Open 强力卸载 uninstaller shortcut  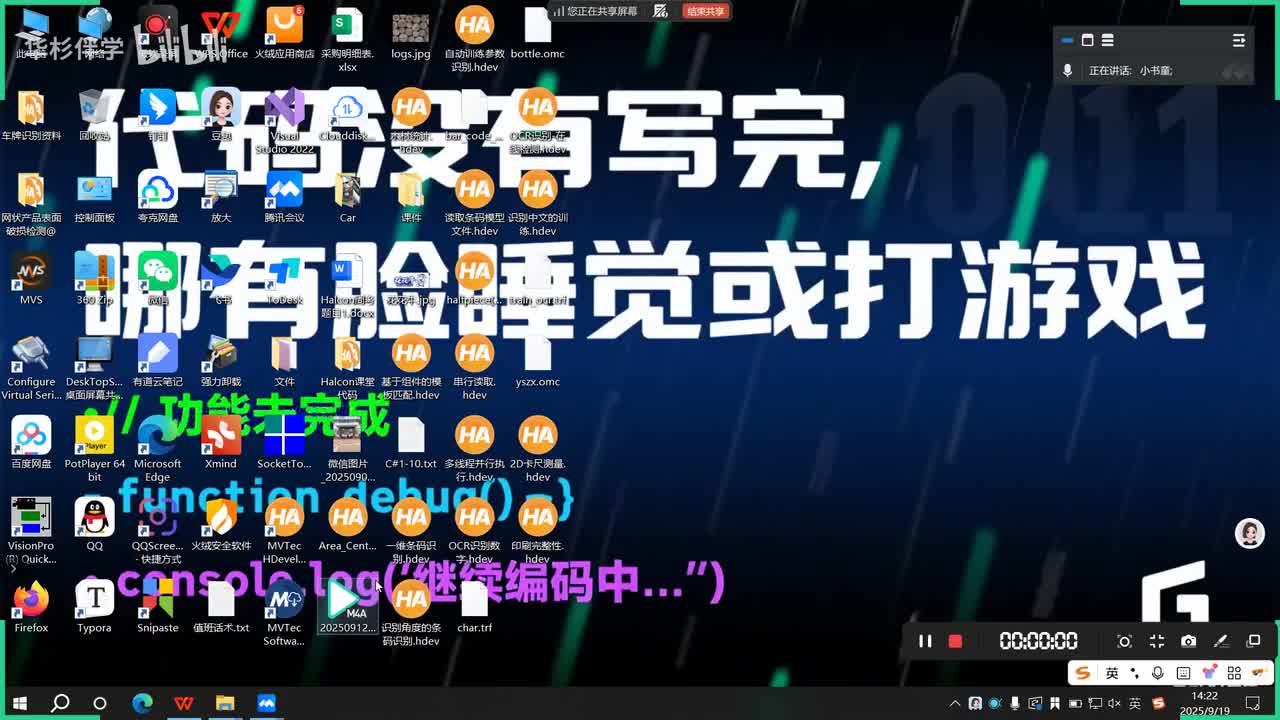[221, 362]
